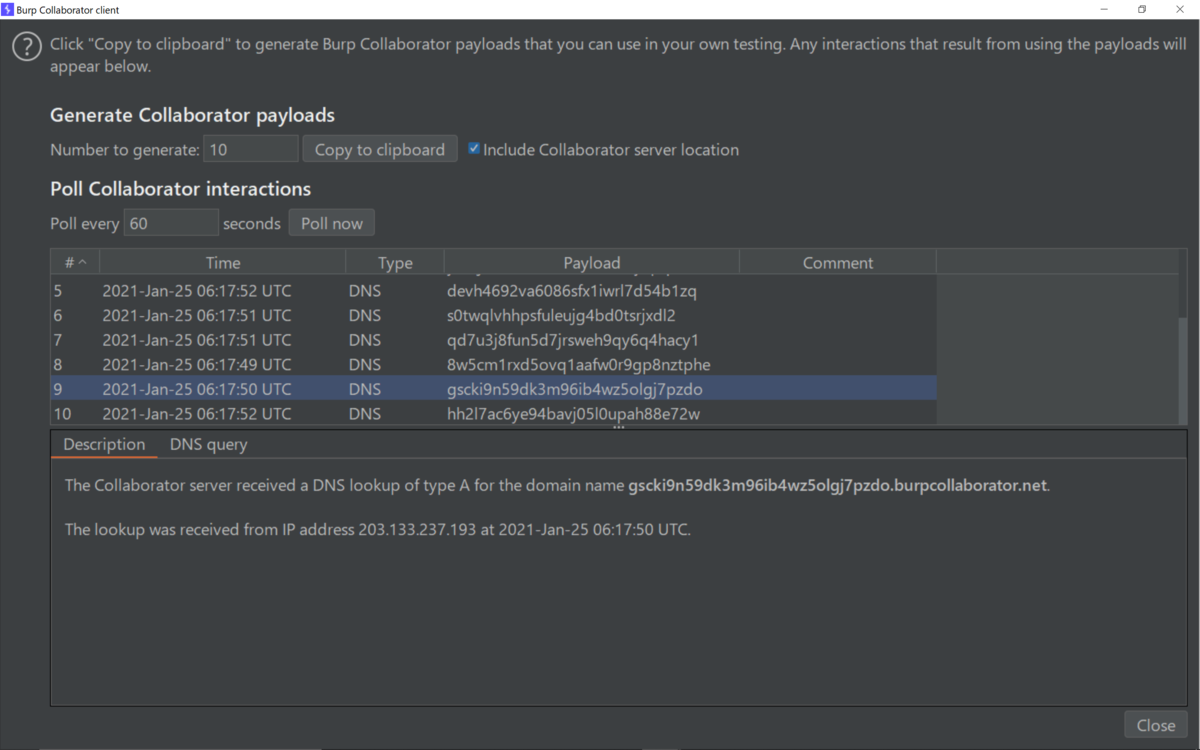Close the dialog with the Close button

pos(1156,725)
